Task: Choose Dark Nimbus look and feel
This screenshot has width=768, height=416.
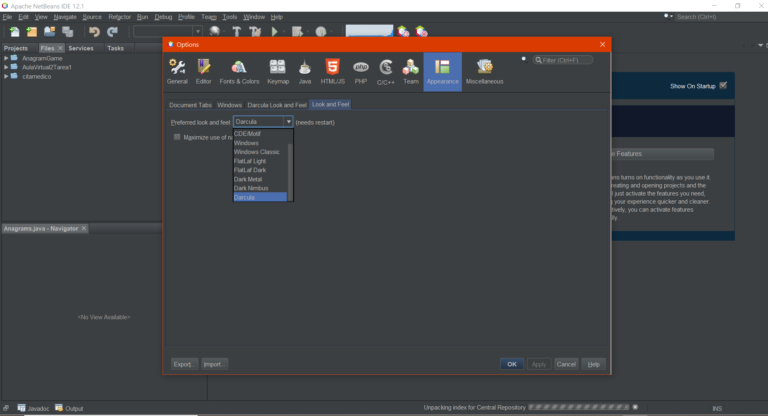Action: click(260, 188)
